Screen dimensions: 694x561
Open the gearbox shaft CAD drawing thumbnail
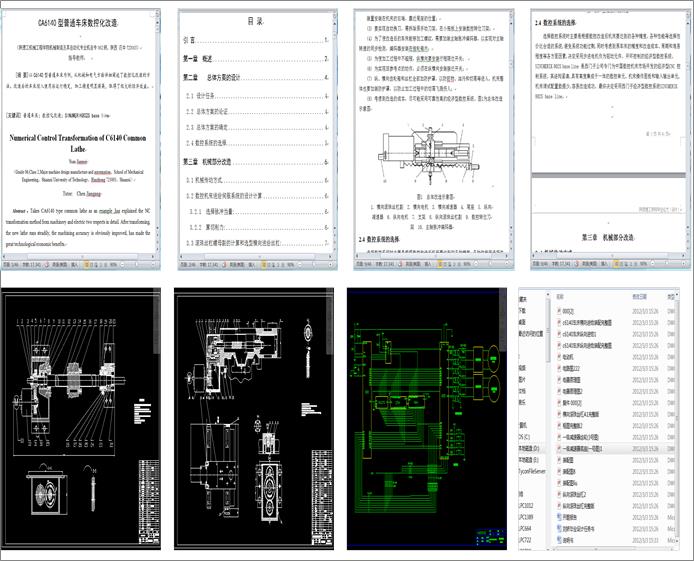[x=81, y=419]
